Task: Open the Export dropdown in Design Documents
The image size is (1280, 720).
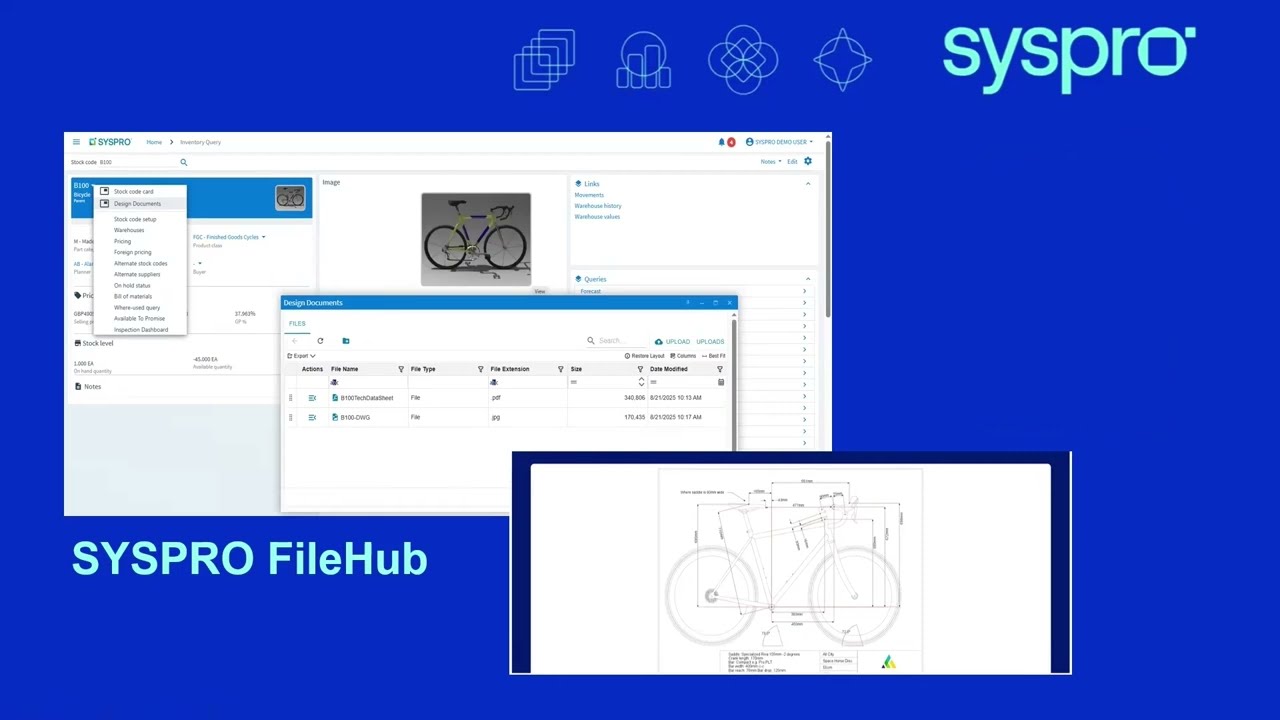Action: tap(301, 356)
